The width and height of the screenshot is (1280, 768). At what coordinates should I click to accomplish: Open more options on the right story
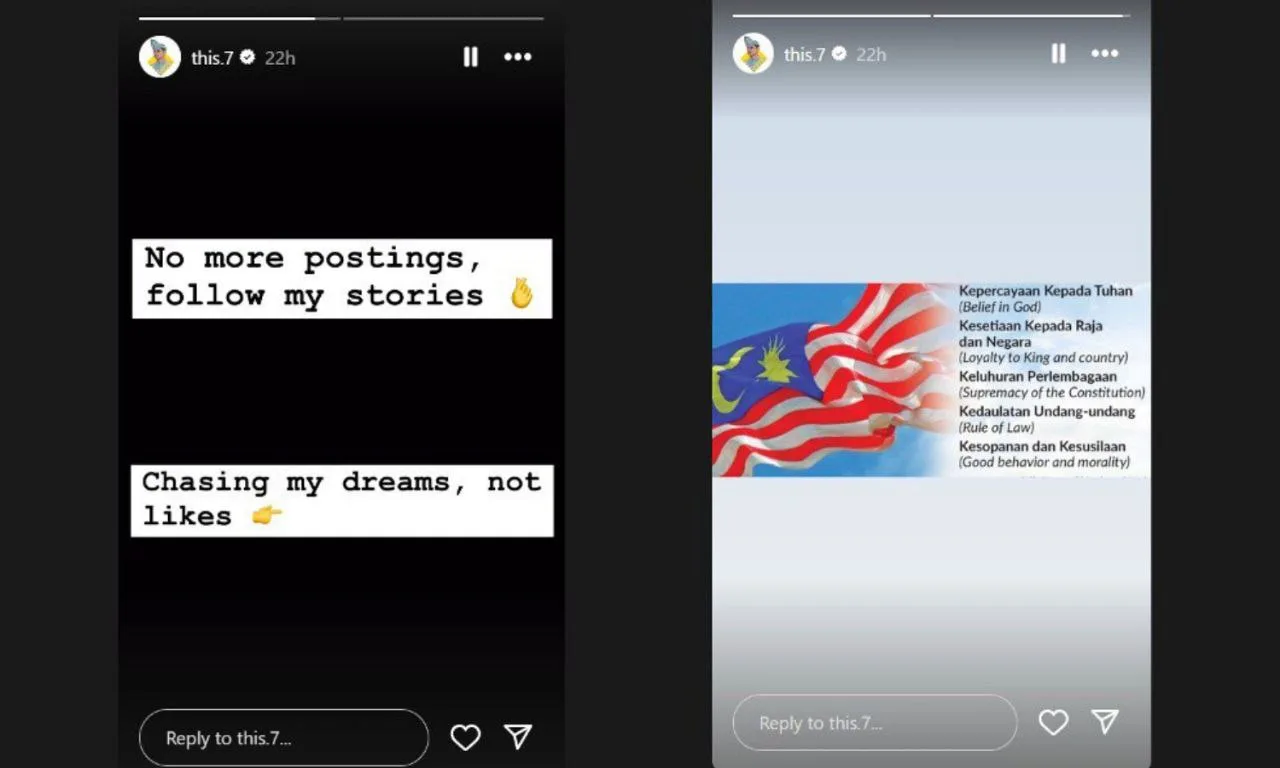pyautogui.click(x=1105, y=54)
